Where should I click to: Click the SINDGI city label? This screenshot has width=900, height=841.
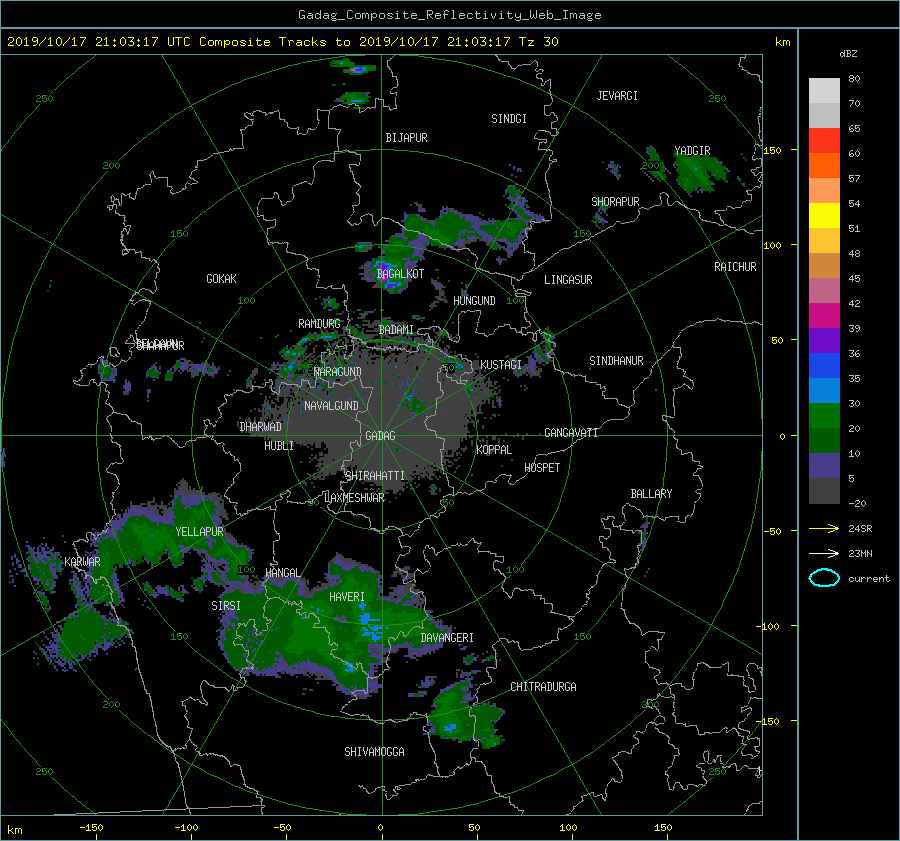click(x=509, y=119)
